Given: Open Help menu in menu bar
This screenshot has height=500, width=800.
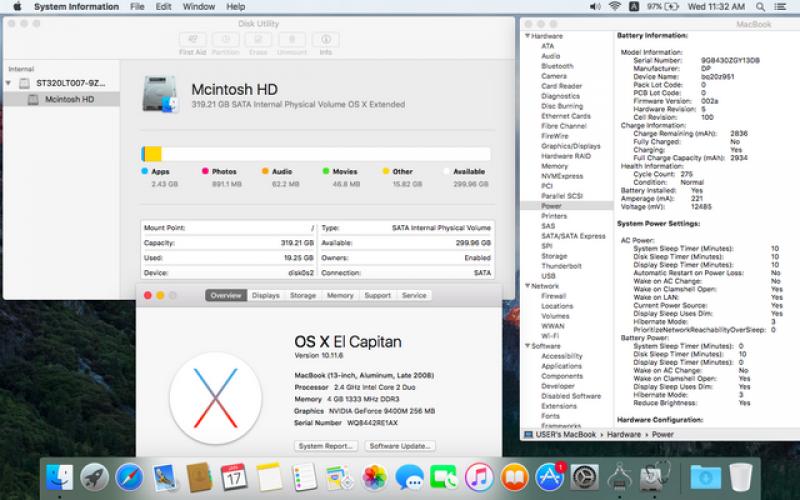Looking at the screenshot, I should (236, 7).
